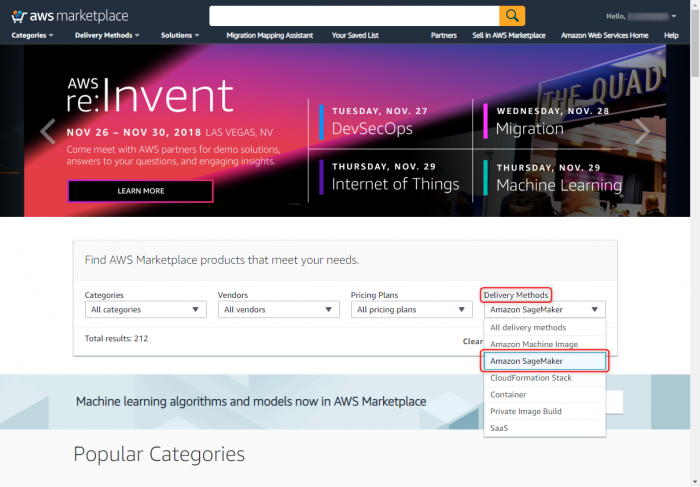The height and width of the screenshot is (487, 700).
Task: Select SaaS delivery method option
Action: coord(545,428)
